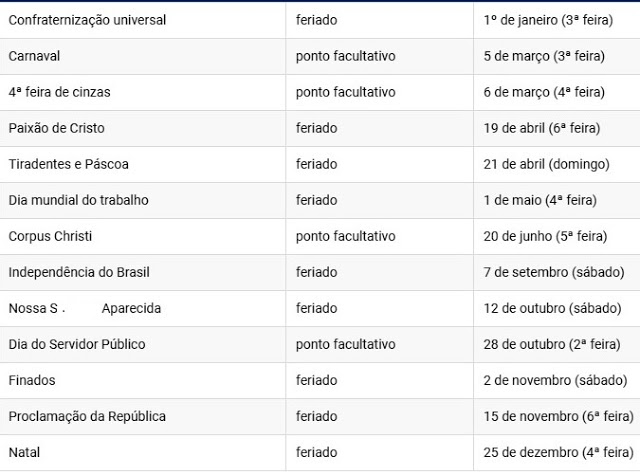
Task: Select Dia do Servidor Público entry
Action: [77, 344]
